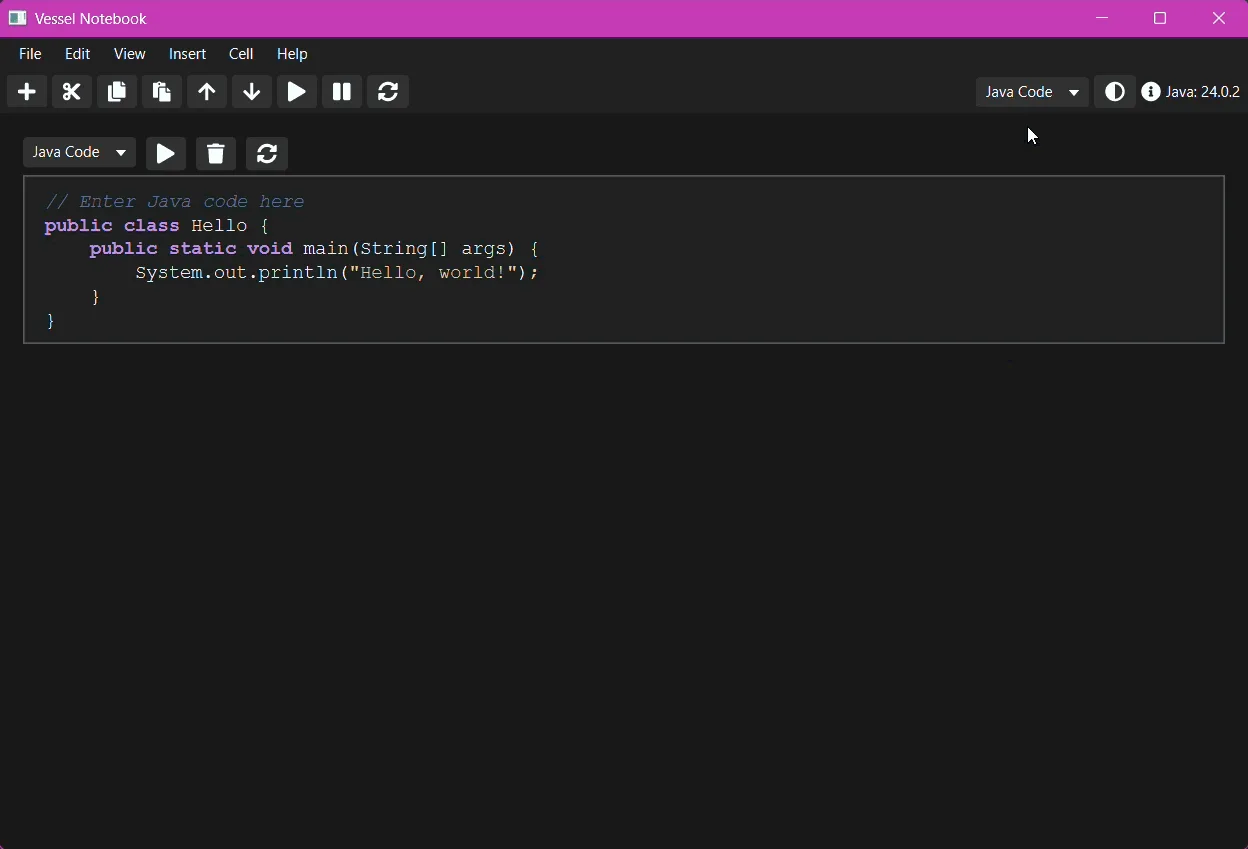Click the "// Enter Java code here" comment line
Image resolution: width=1248 pixels, height=849 pixels.
pyautogui.click(x=175, y=202)
